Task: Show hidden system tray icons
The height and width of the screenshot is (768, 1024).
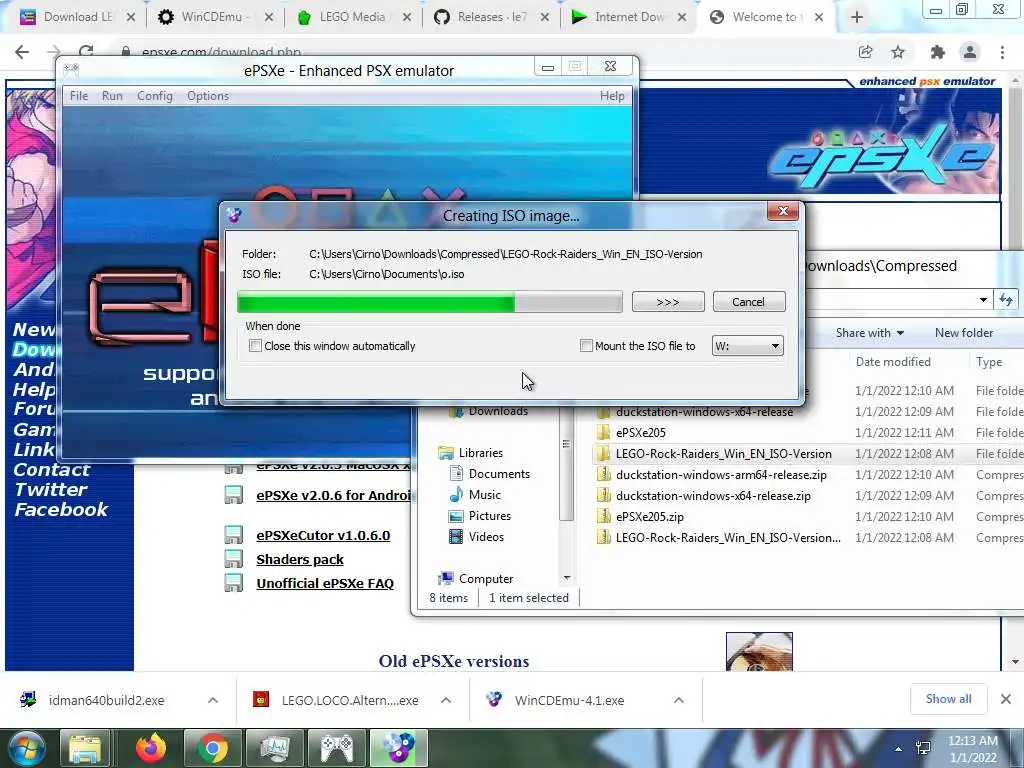Action: tap(899, 749)
